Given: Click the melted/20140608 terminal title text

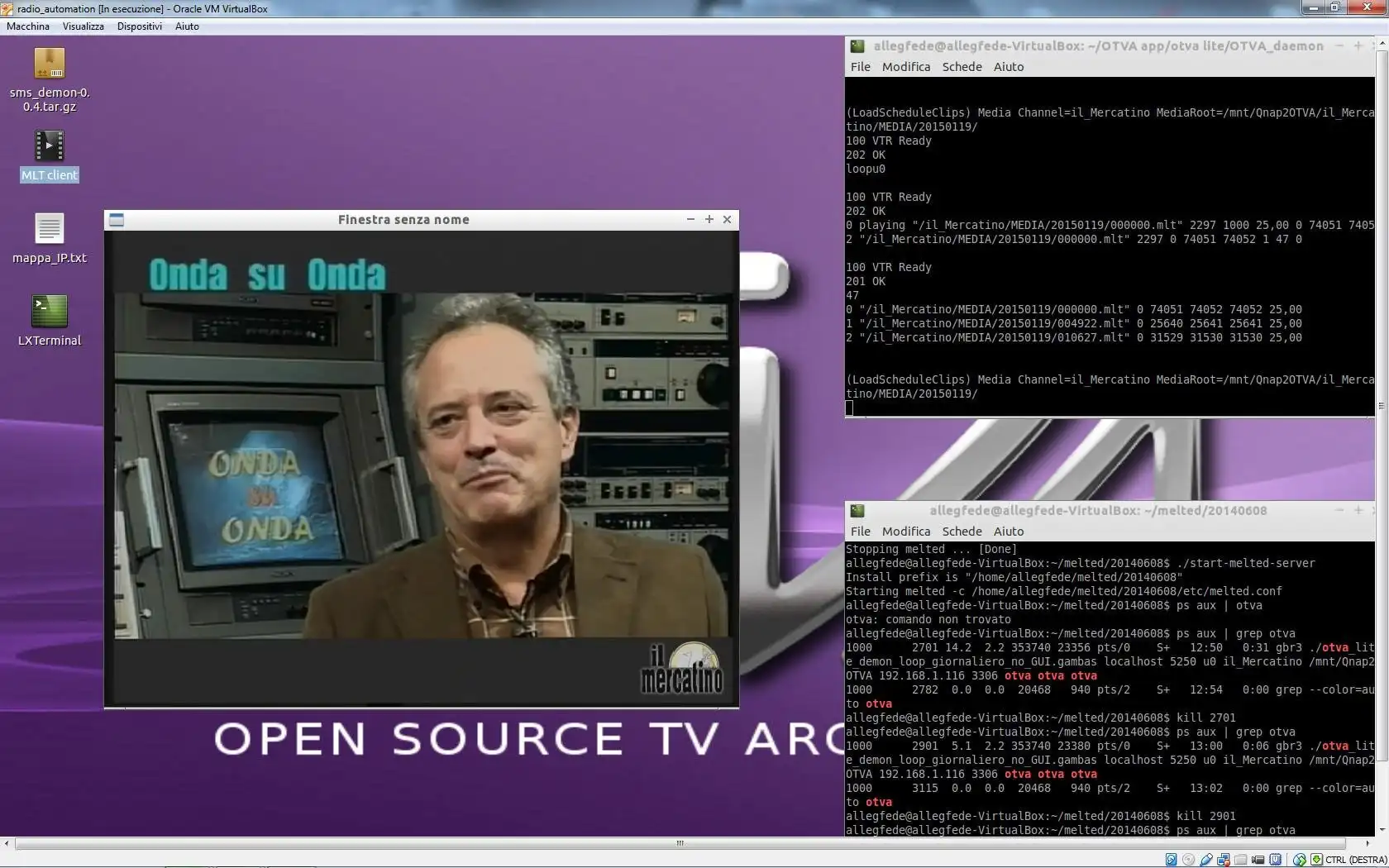Looking at the screenshot, I should [1098, 511].
